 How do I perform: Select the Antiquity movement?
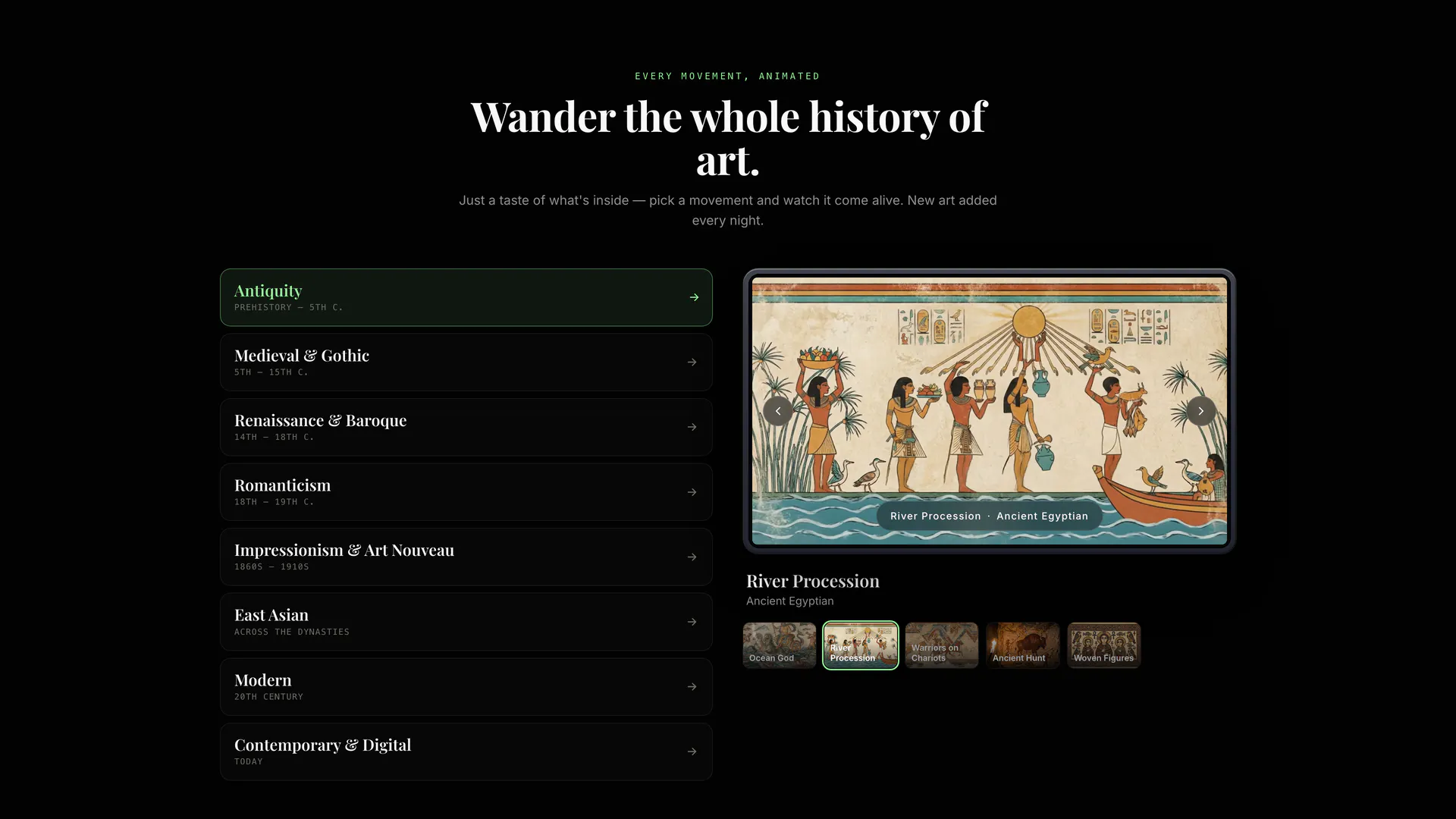coord(466,297)
